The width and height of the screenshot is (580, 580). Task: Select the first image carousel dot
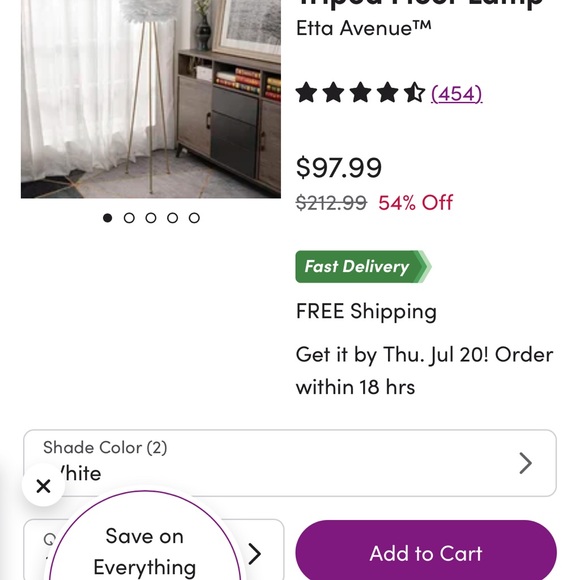pyautogui.click(x=107, y=218)
